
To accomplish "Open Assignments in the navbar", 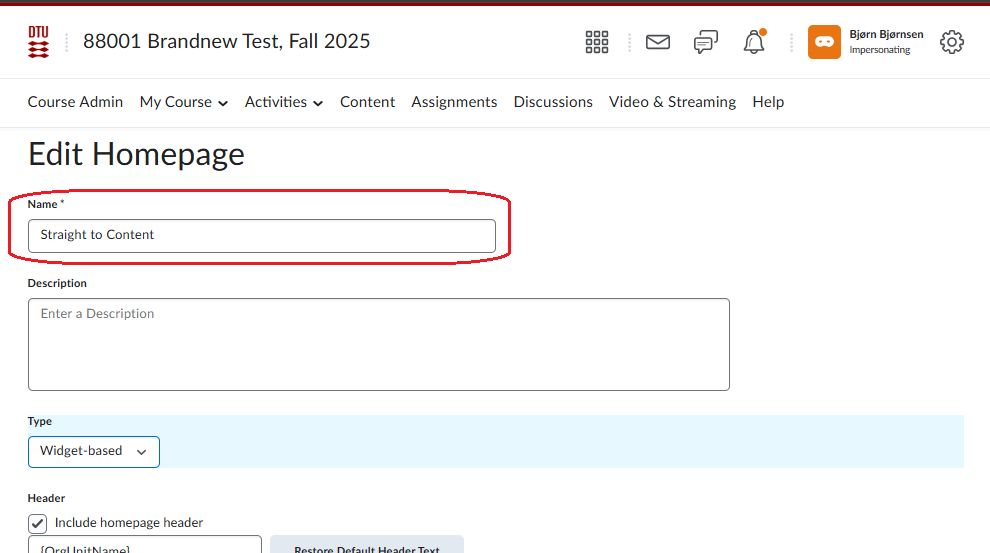I will click(454, 102).
